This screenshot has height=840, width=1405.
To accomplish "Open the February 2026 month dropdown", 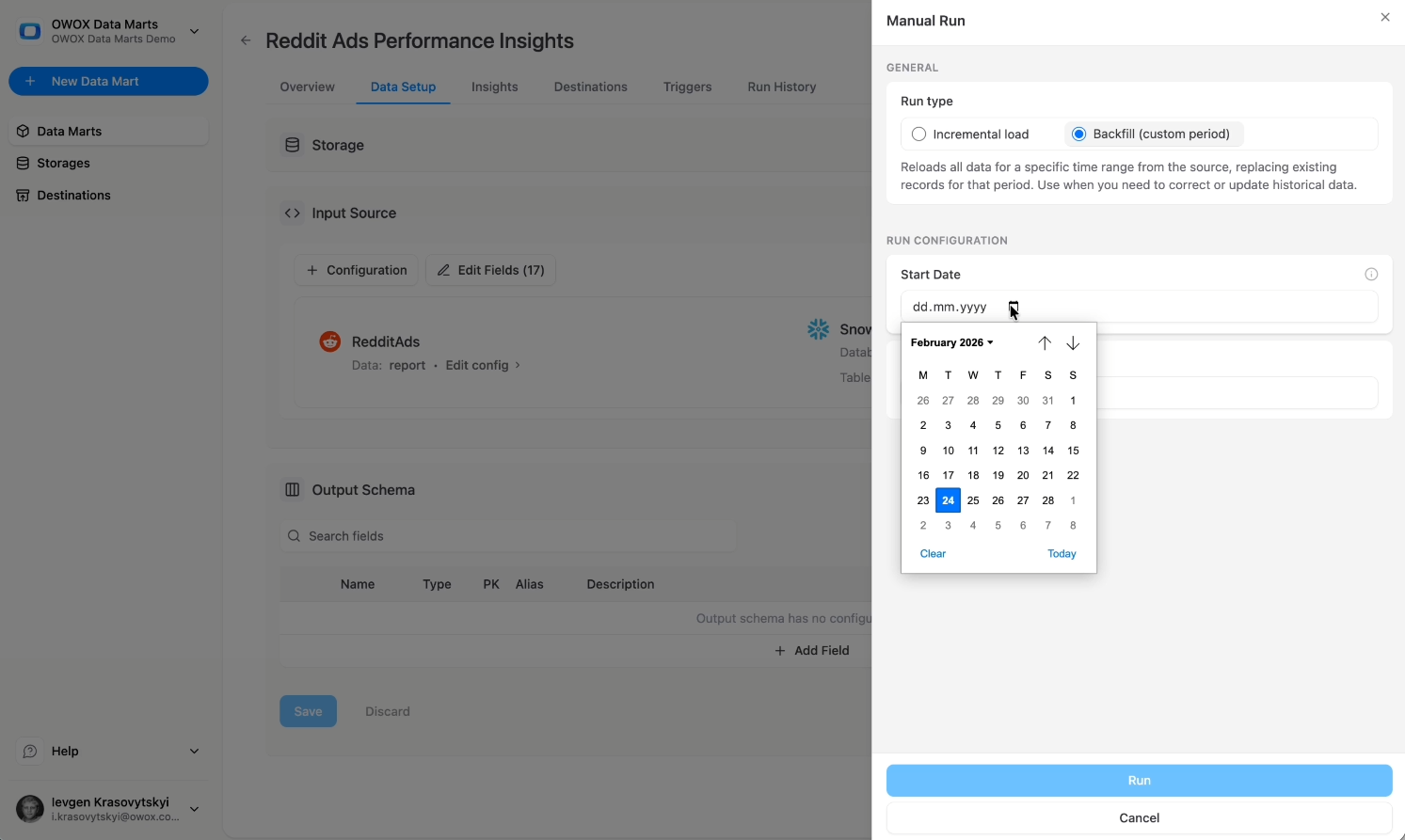I will [x=951, y=342].
